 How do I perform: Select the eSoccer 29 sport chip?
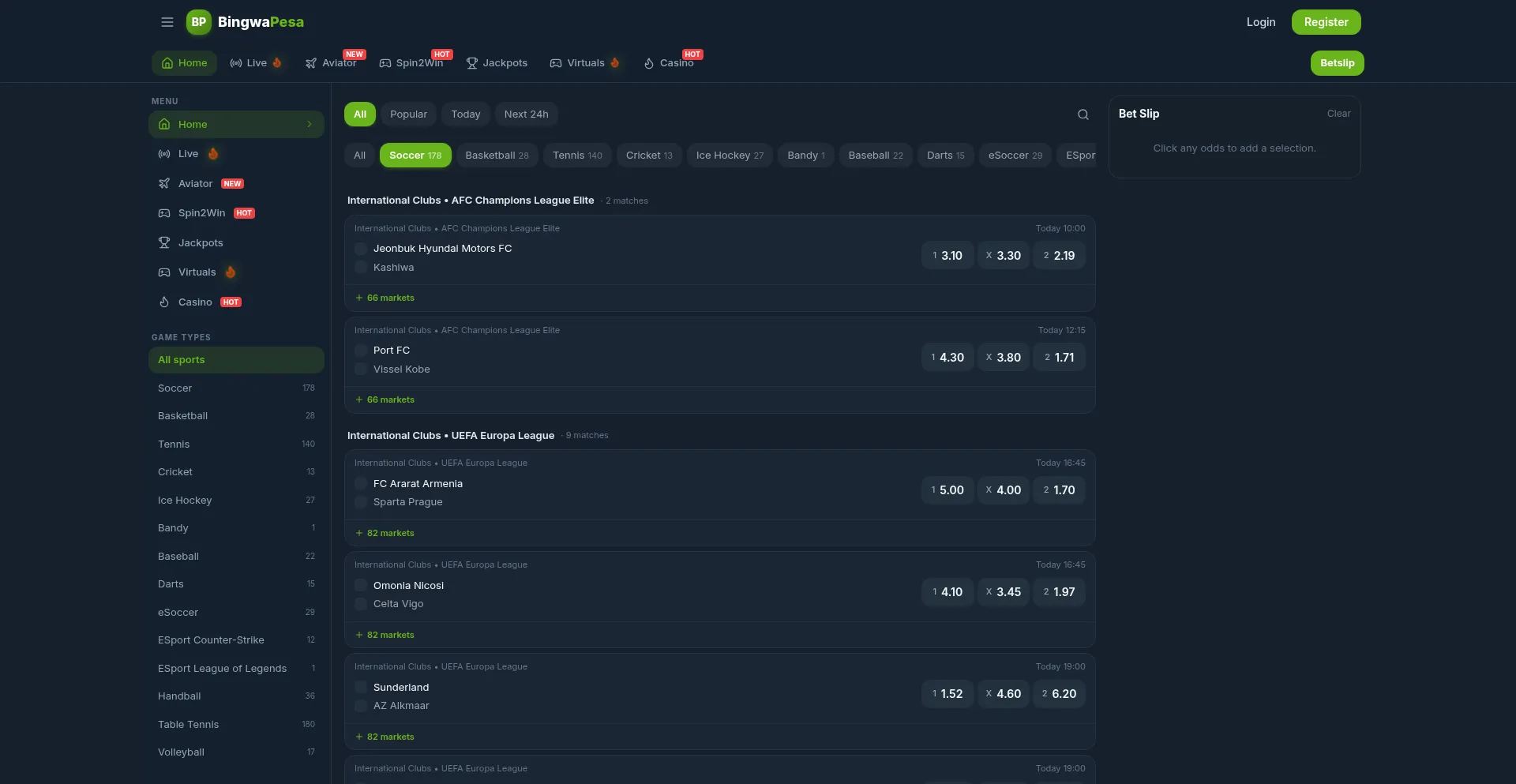click(1015, 156)
